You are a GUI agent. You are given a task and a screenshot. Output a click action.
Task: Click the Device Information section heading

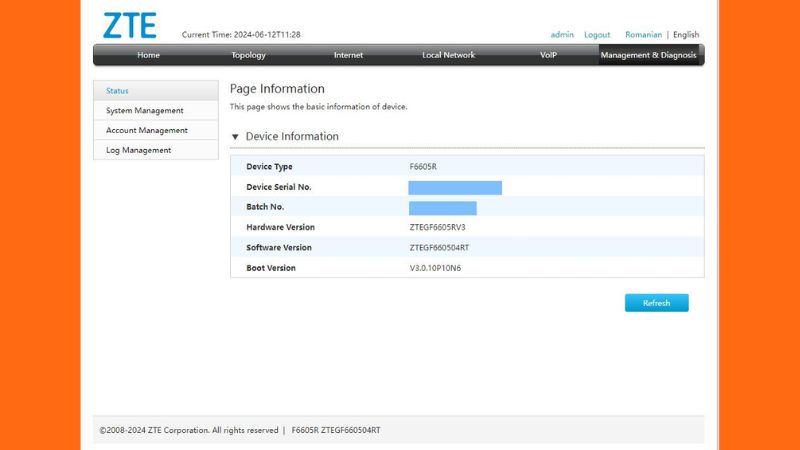coord(292,136)
